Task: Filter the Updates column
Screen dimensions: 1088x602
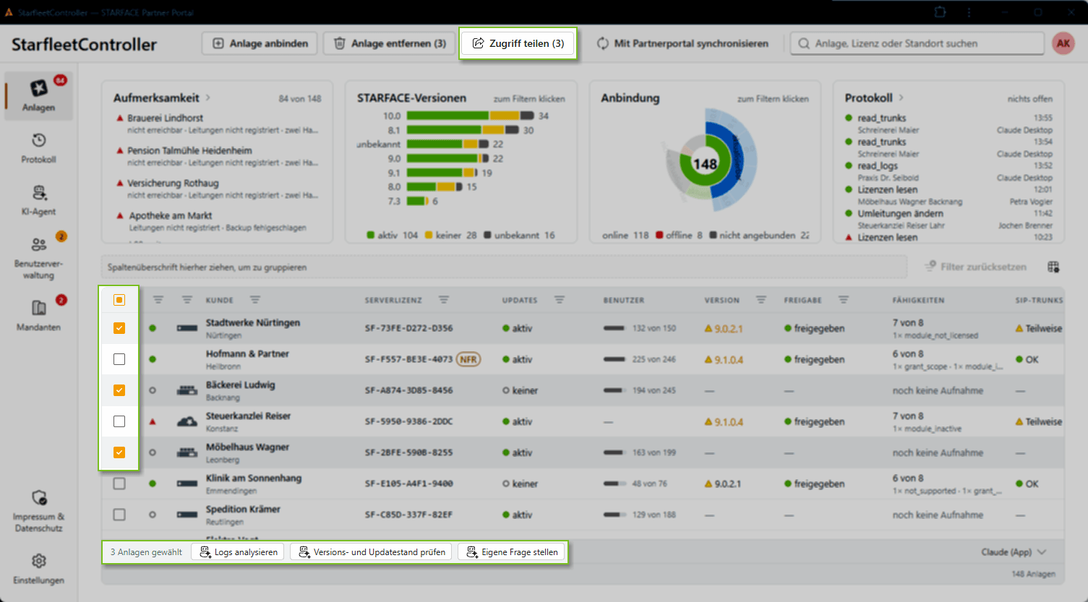Action: (x=559, y=300)
